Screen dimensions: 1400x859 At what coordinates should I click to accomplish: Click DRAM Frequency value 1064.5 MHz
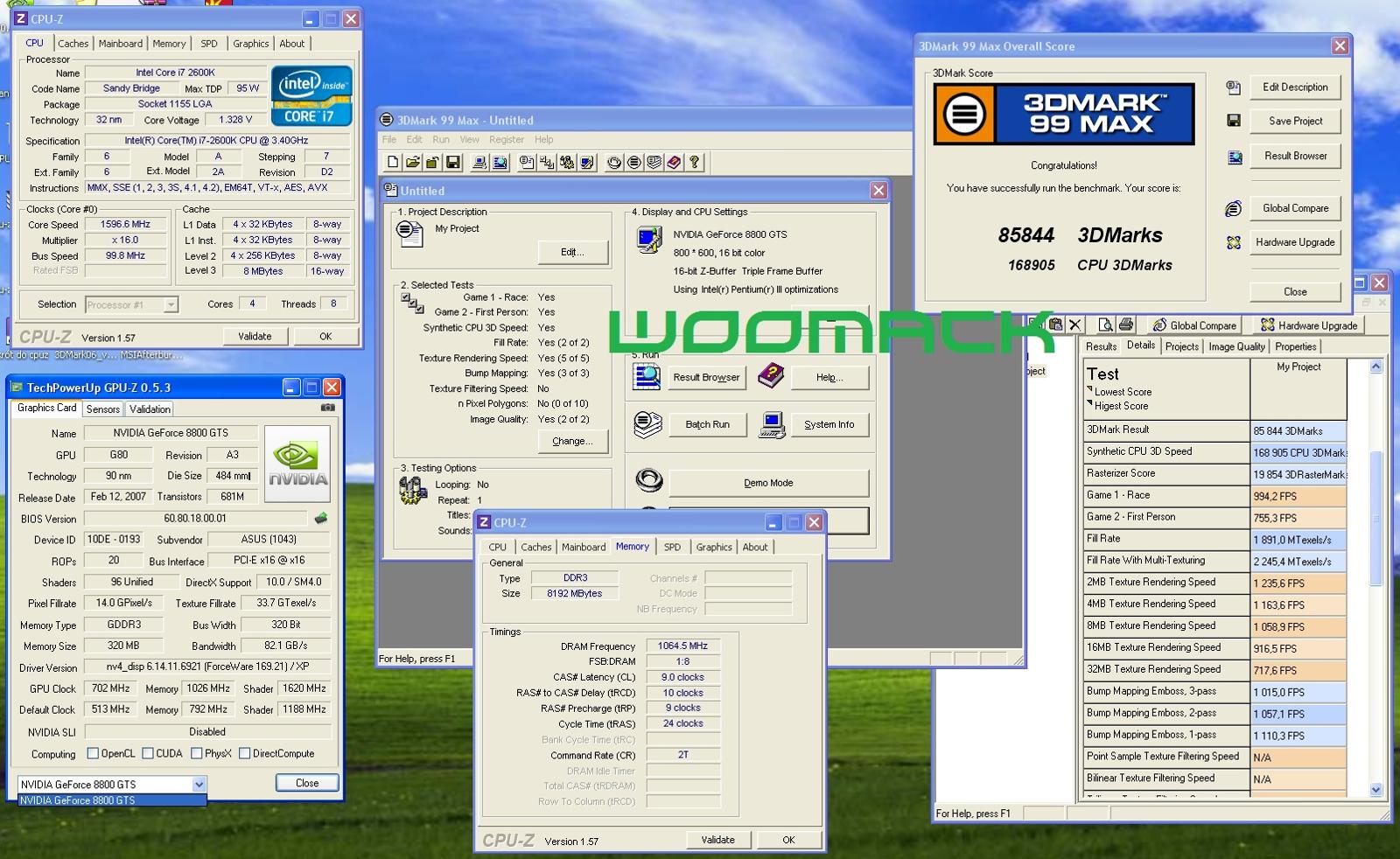682,646
